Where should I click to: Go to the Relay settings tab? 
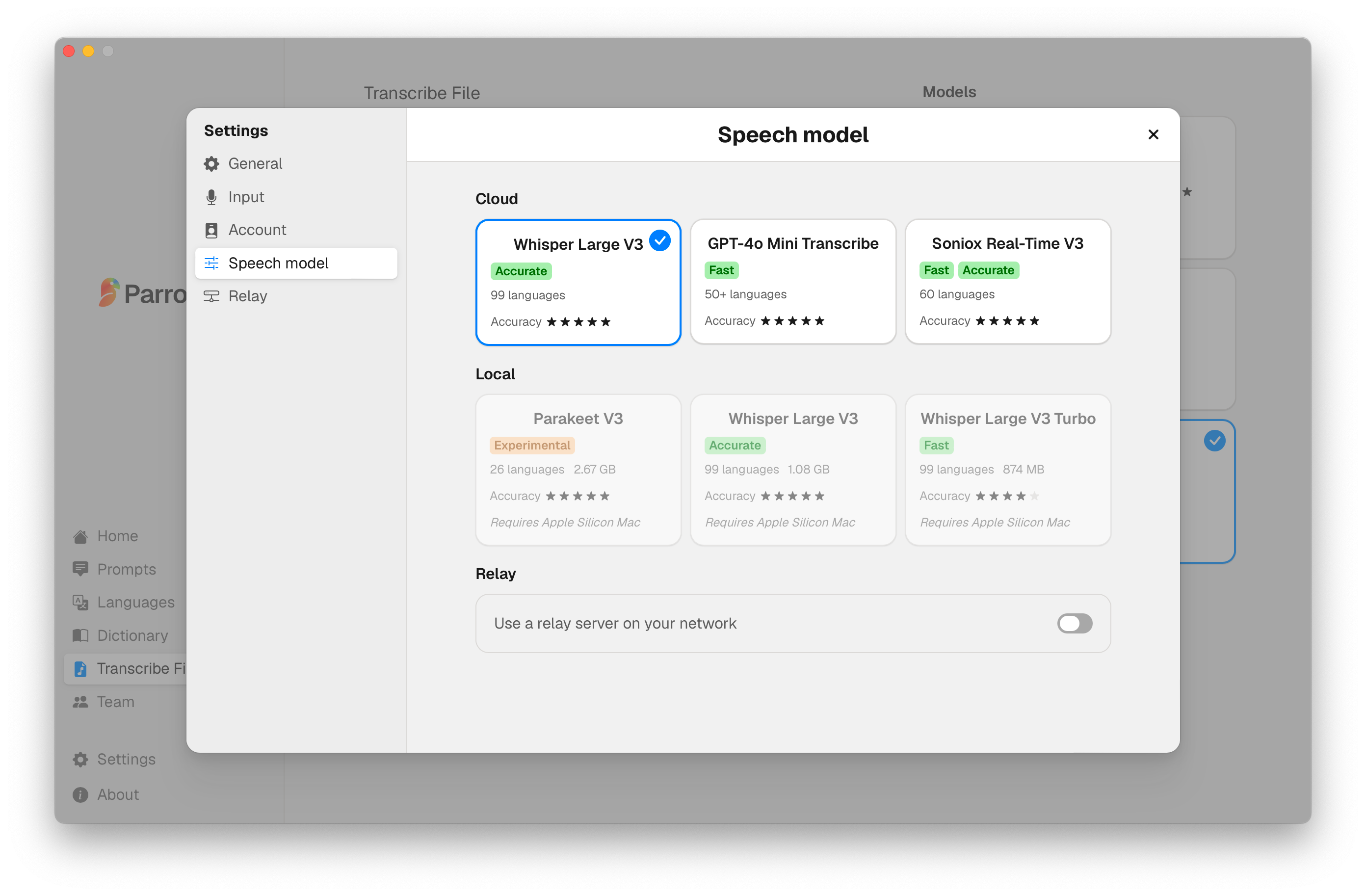coord(296,296)
